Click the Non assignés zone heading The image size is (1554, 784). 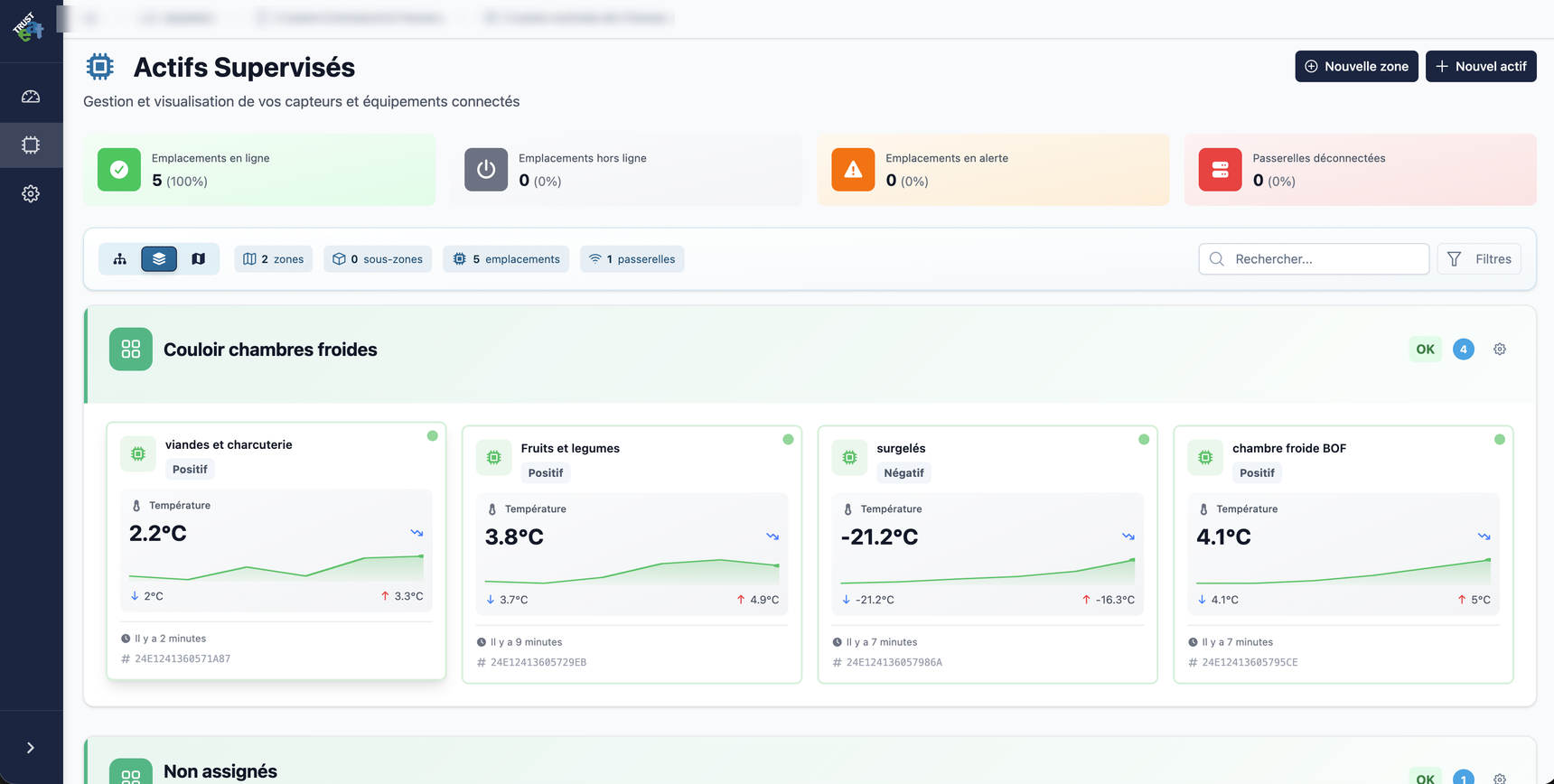pyautogui.click(x=220, y=772)
